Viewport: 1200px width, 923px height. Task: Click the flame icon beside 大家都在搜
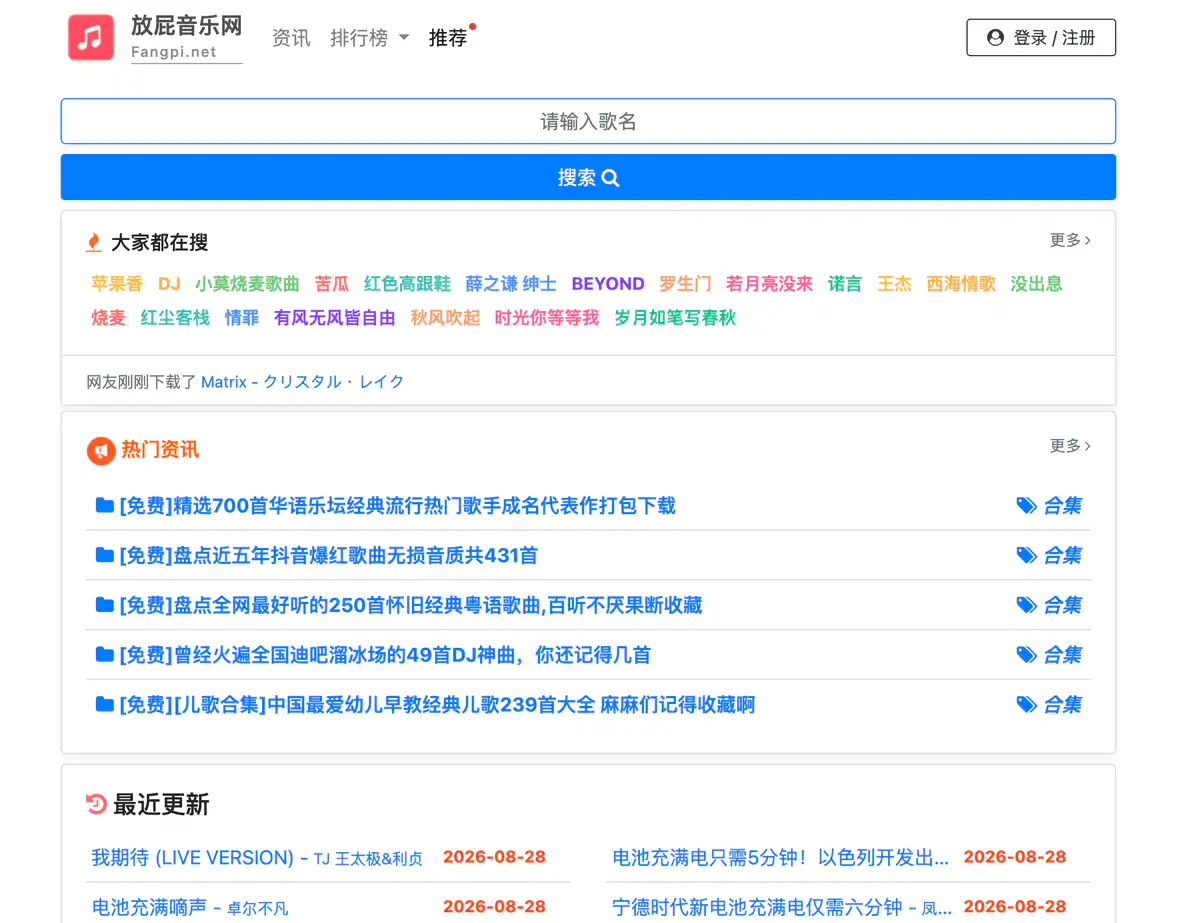94,242
